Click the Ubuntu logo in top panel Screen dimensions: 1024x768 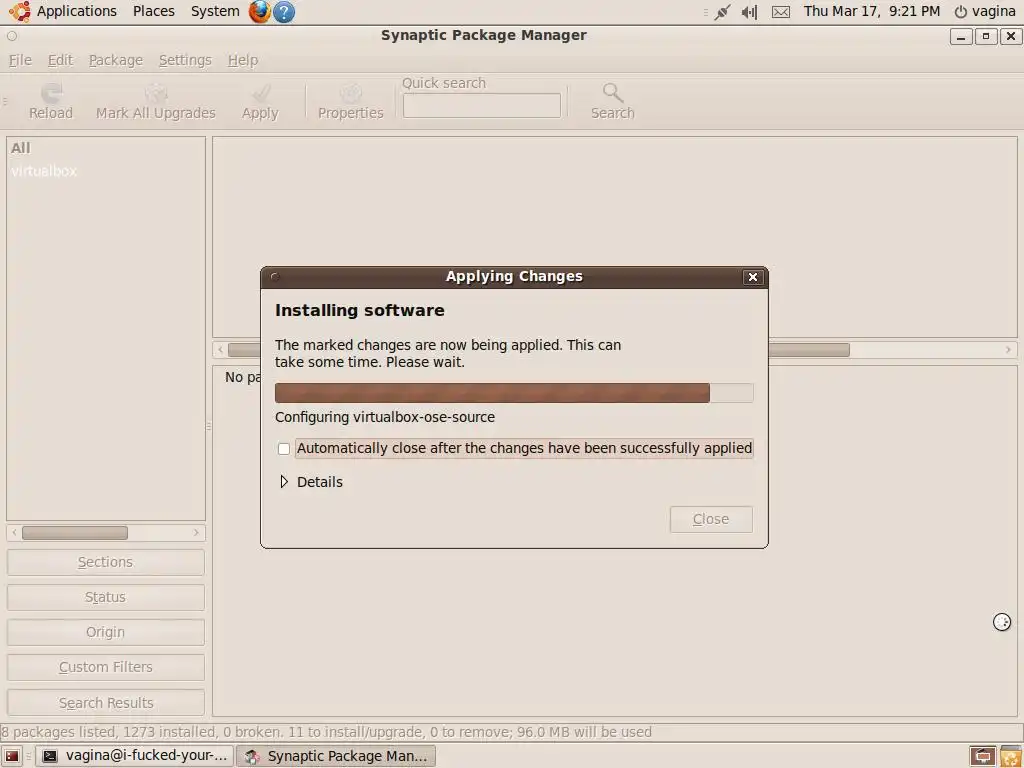[x=19, y=11]
